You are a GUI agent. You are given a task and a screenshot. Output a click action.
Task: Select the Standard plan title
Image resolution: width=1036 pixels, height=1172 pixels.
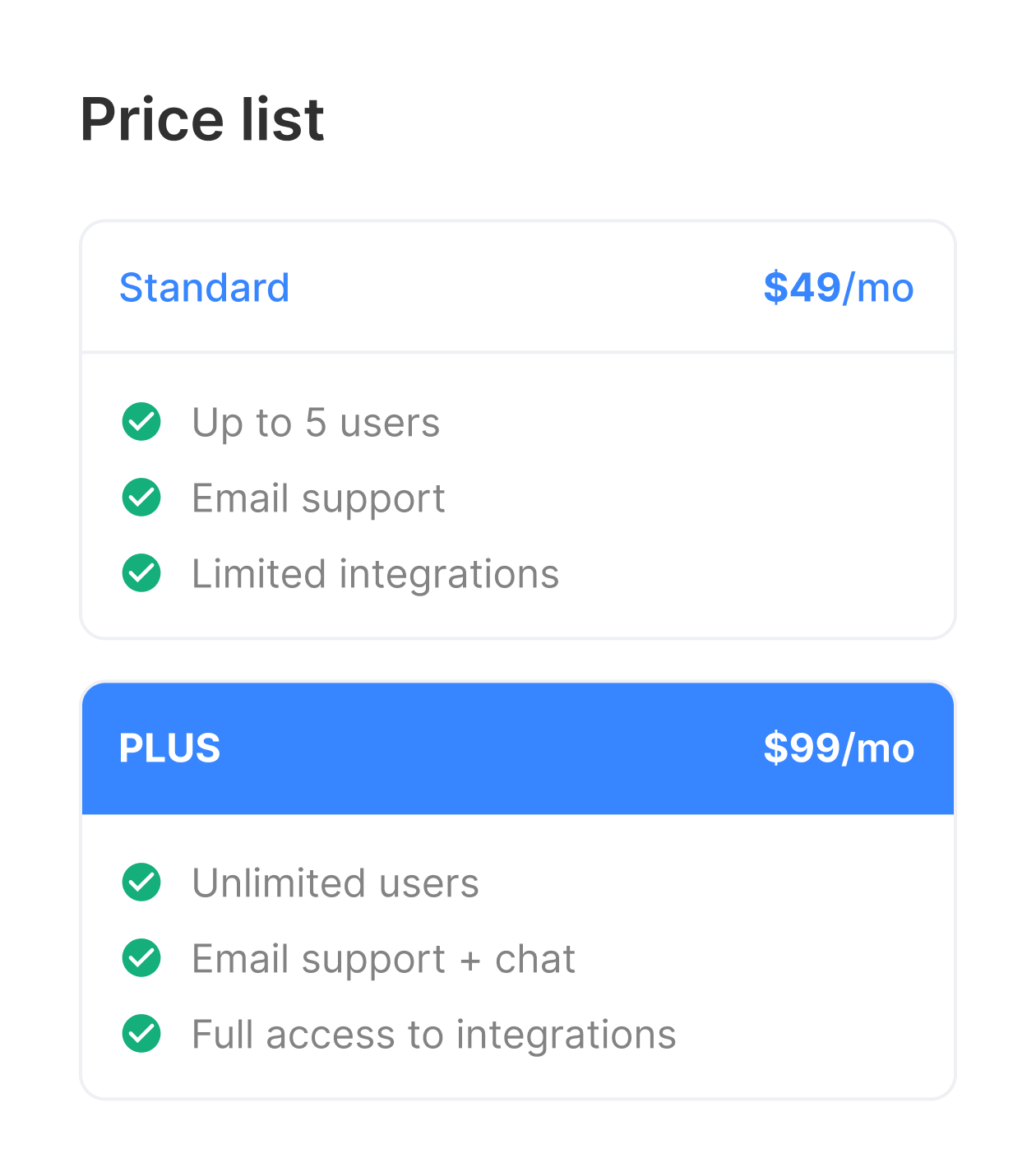click(204, 288)
